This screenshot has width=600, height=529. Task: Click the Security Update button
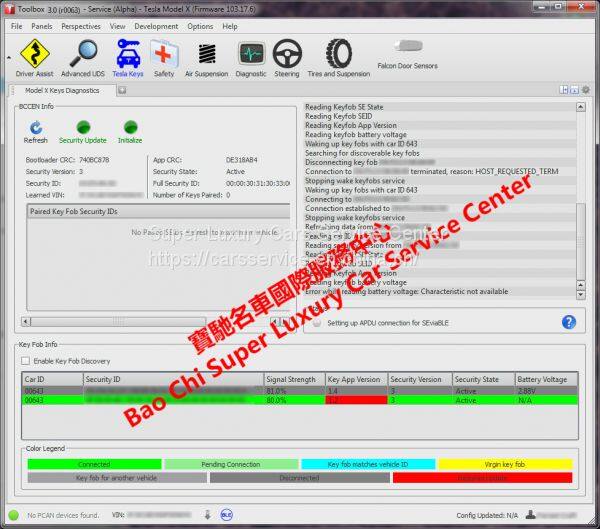click(x=82, y=131)
